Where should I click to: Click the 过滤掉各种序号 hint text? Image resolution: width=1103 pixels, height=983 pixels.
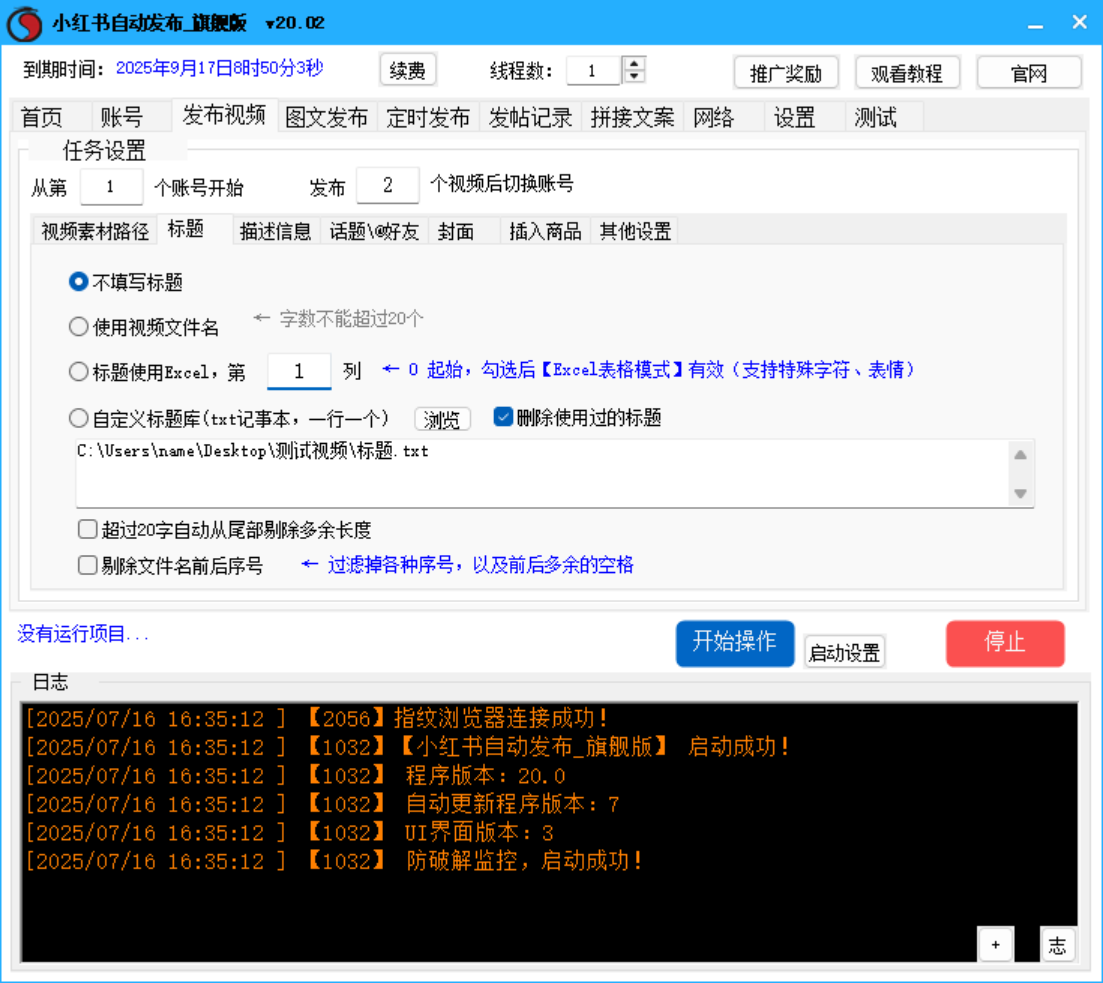click(468, 564)
